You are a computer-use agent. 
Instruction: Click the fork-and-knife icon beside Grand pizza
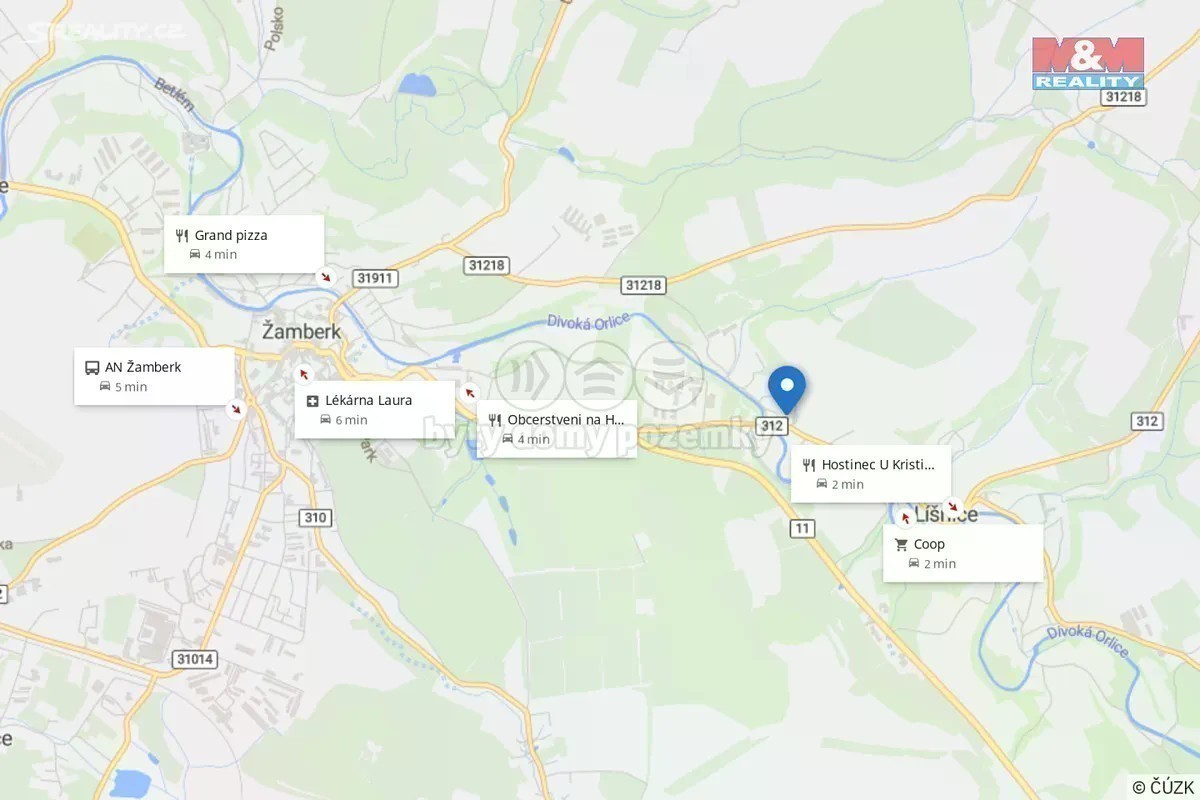pos(181,236)
